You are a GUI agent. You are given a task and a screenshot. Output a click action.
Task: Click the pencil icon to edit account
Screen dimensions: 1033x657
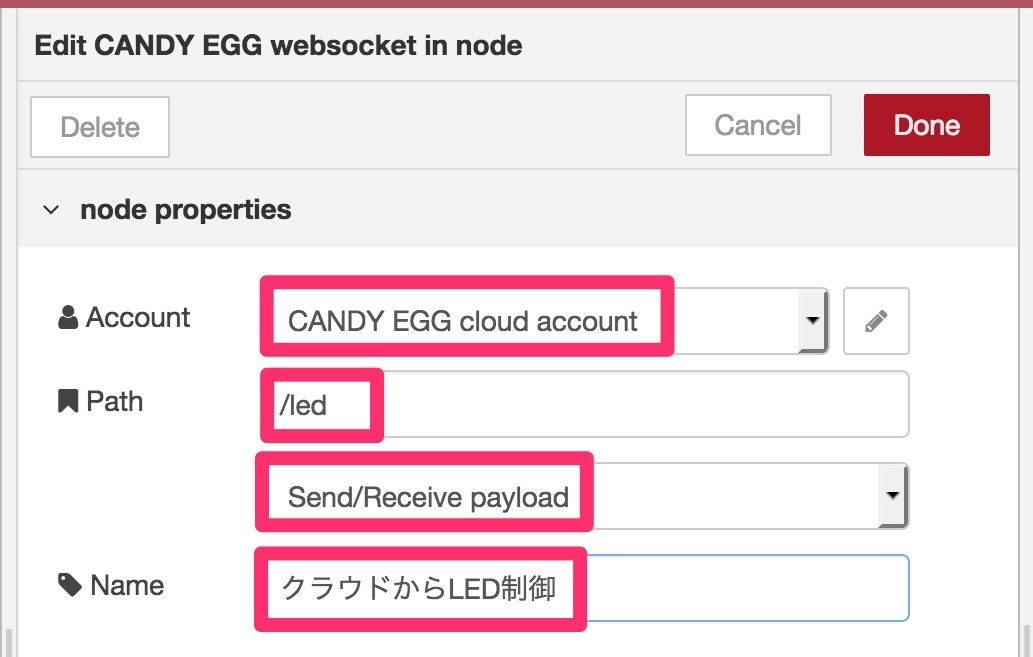click(876, 321)
